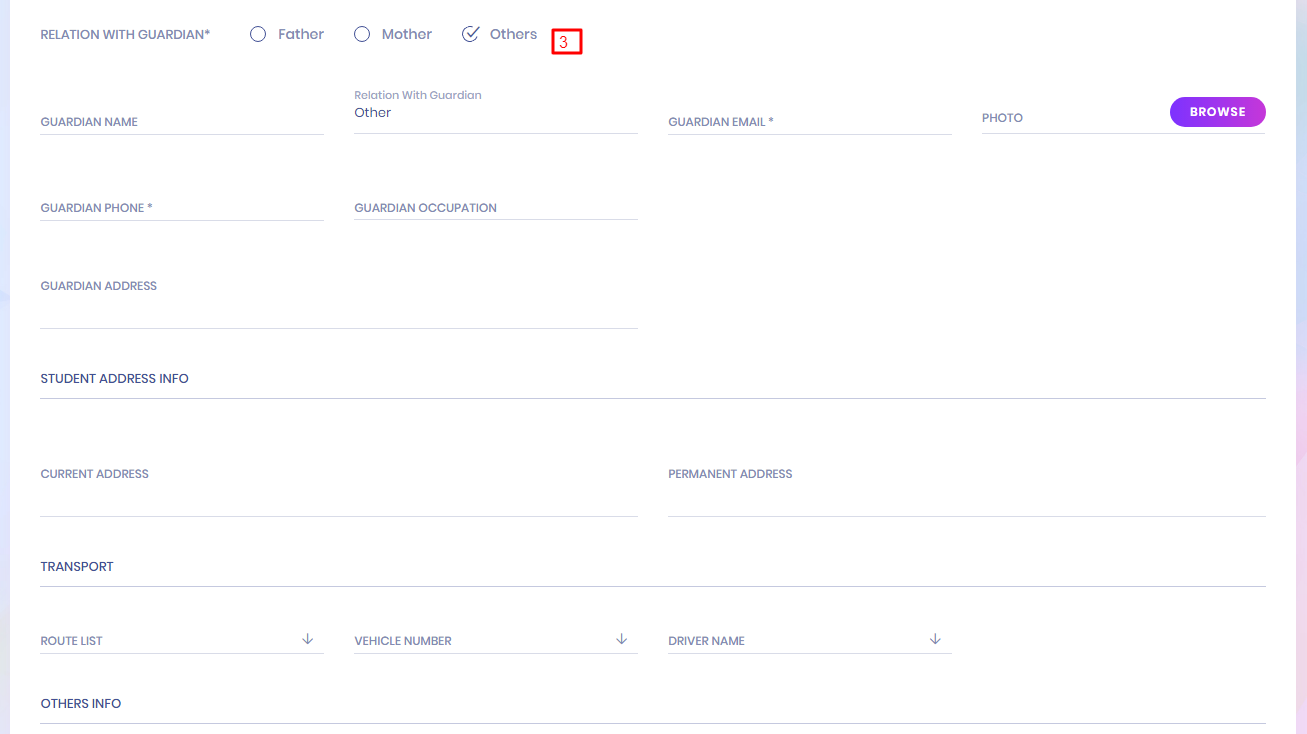Select the Guardian Occupation field
This screenshot has width=1307, height=734.
[495, 207]
